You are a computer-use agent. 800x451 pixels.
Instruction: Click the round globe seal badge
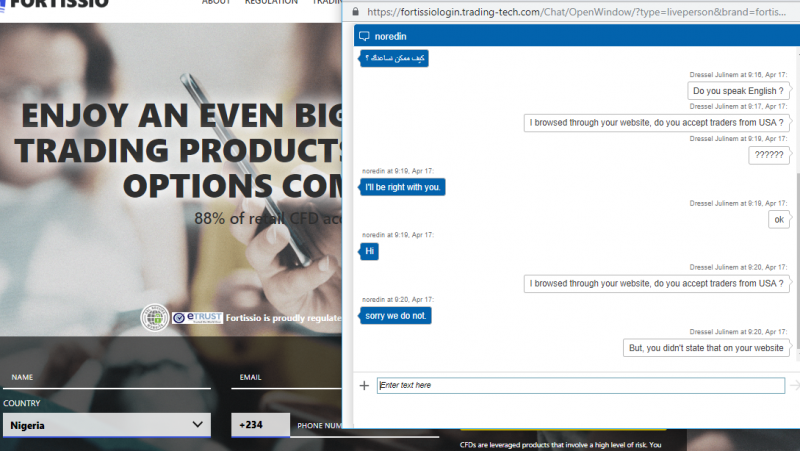(x=155, y=318)
